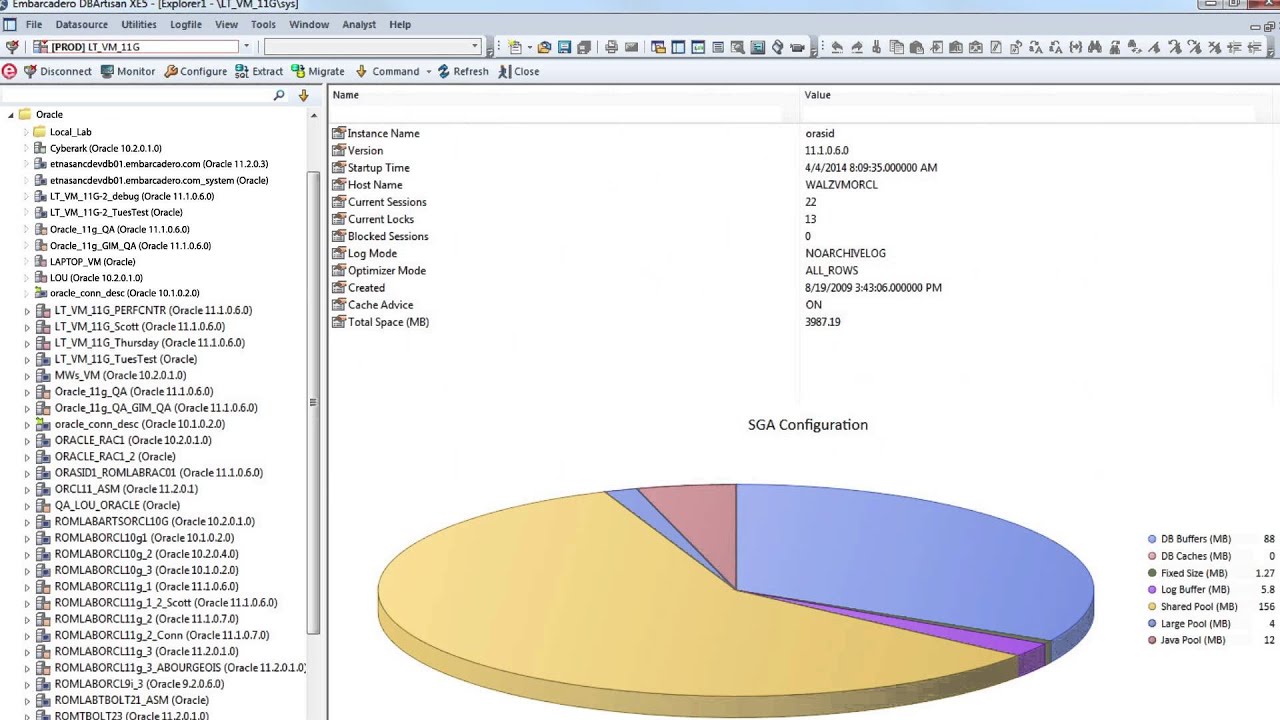1280x720 pixels.
Task: Refresh the explorer view
Action: click(x=463, y=71)
